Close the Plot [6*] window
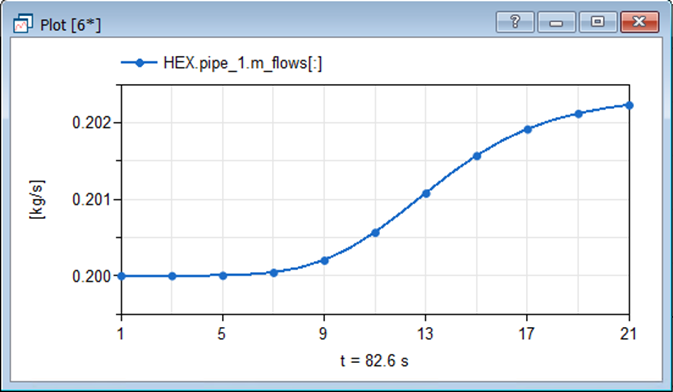Image resolution: width=673 pixels, height=392 pixels. 640,21
